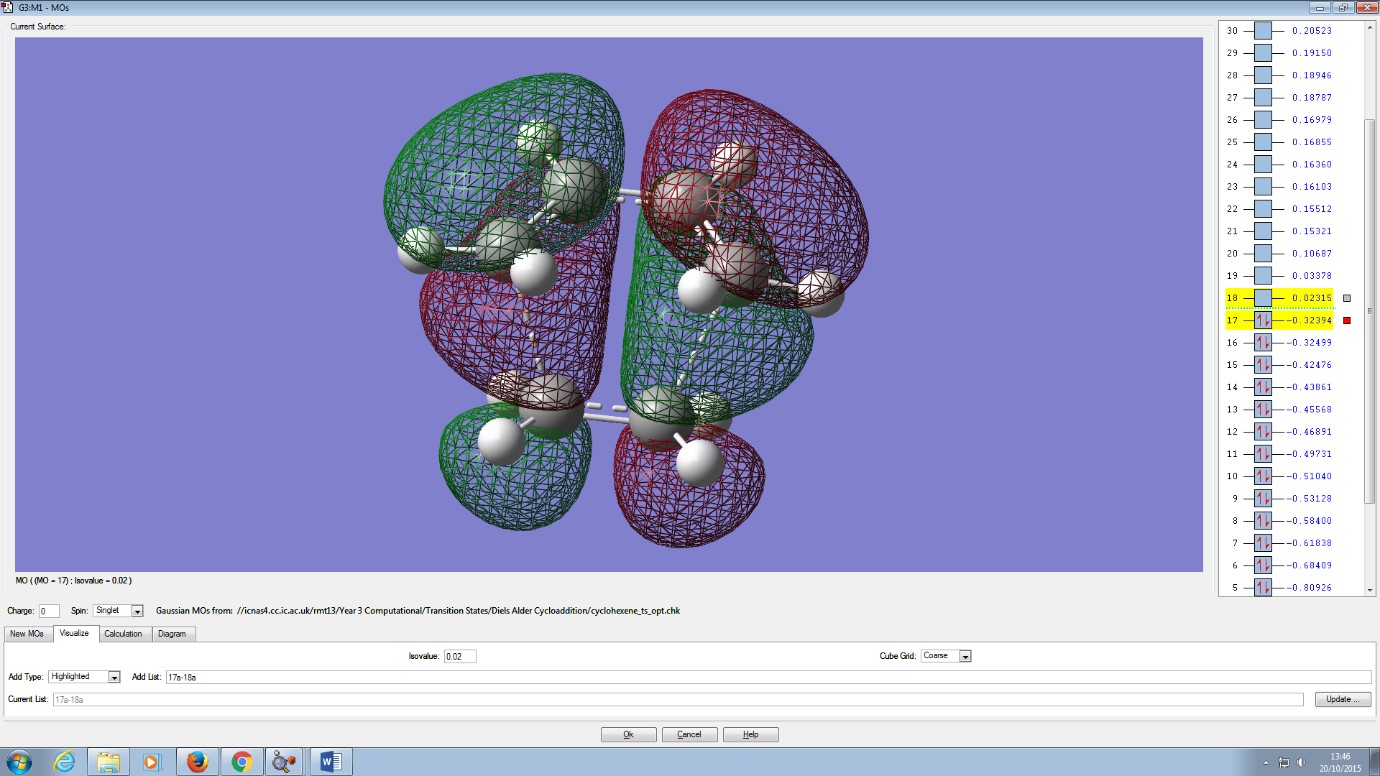Open the Cube Grid Coarse dropdown
Image resolution: width=1380 pixels, height=776 pixels.
click(x=946, y=656)
